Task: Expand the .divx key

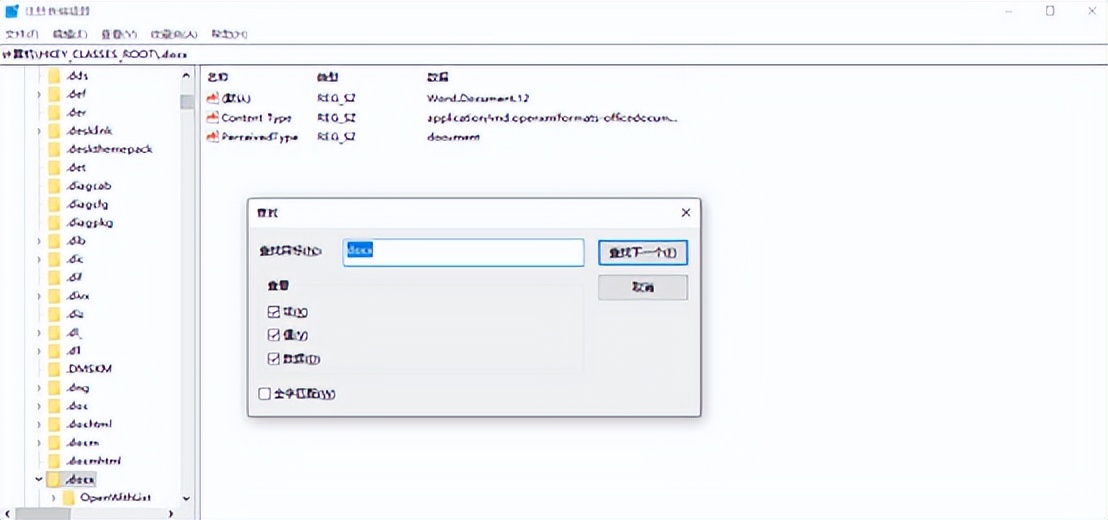Action: pyautogui.click(x=40, y=296)
